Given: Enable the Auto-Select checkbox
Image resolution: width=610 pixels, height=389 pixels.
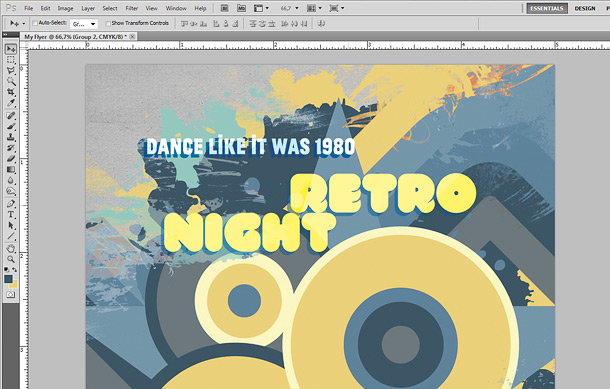Looking at the screenshot, I should click(x=35, y=23).
